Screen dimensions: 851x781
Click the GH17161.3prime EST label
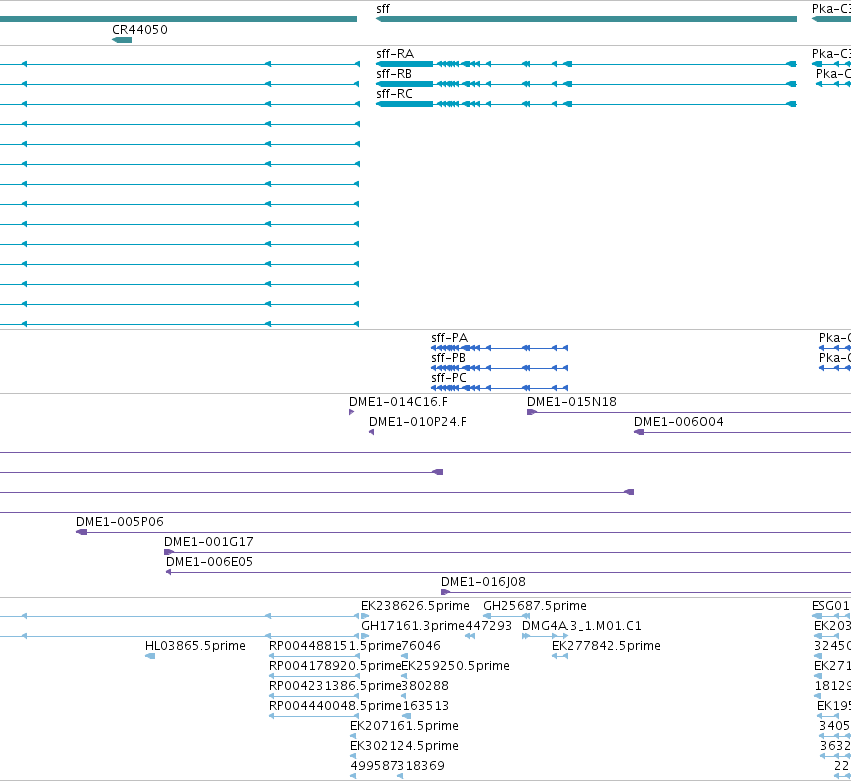(413, 626)
